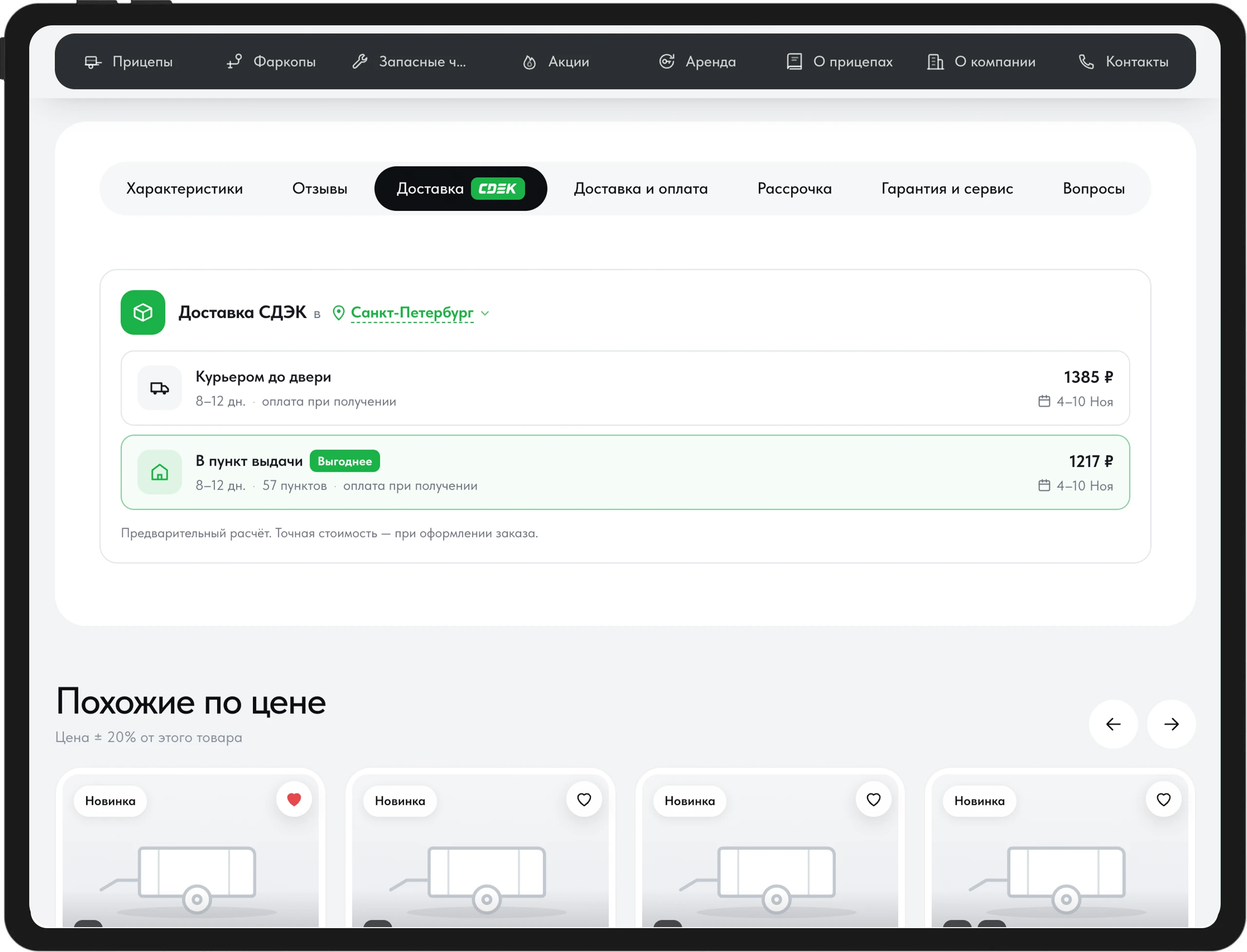Image resolution: width=1247 pixels, height=952 pixels.
Task: Click the Фаркопы tow hitch icon
Action: (x=234, y=62)
